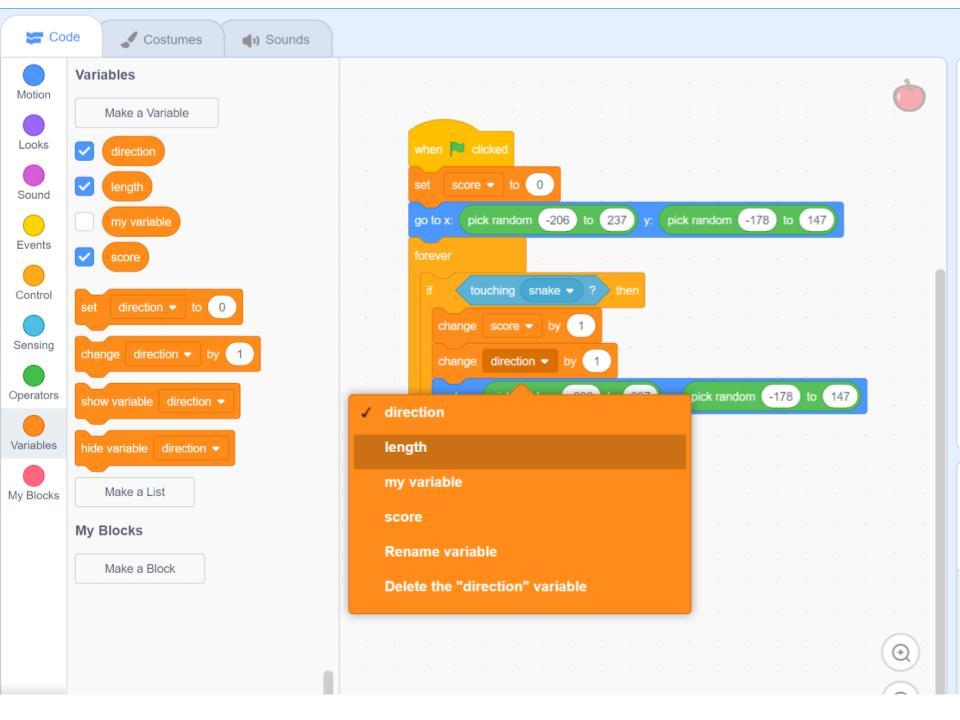
Task: Click the Make a Variable button
Action: point(146,113)
